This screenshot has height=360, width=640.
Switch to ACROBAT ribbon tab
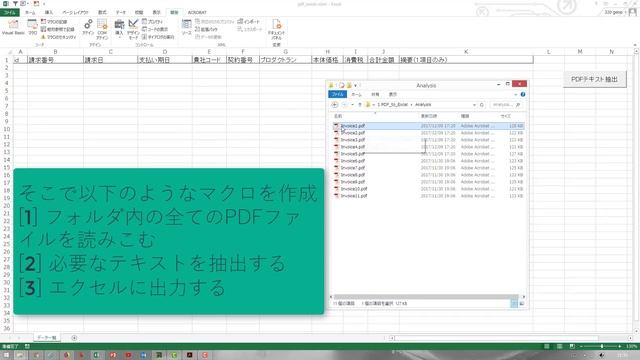point(197,13)
